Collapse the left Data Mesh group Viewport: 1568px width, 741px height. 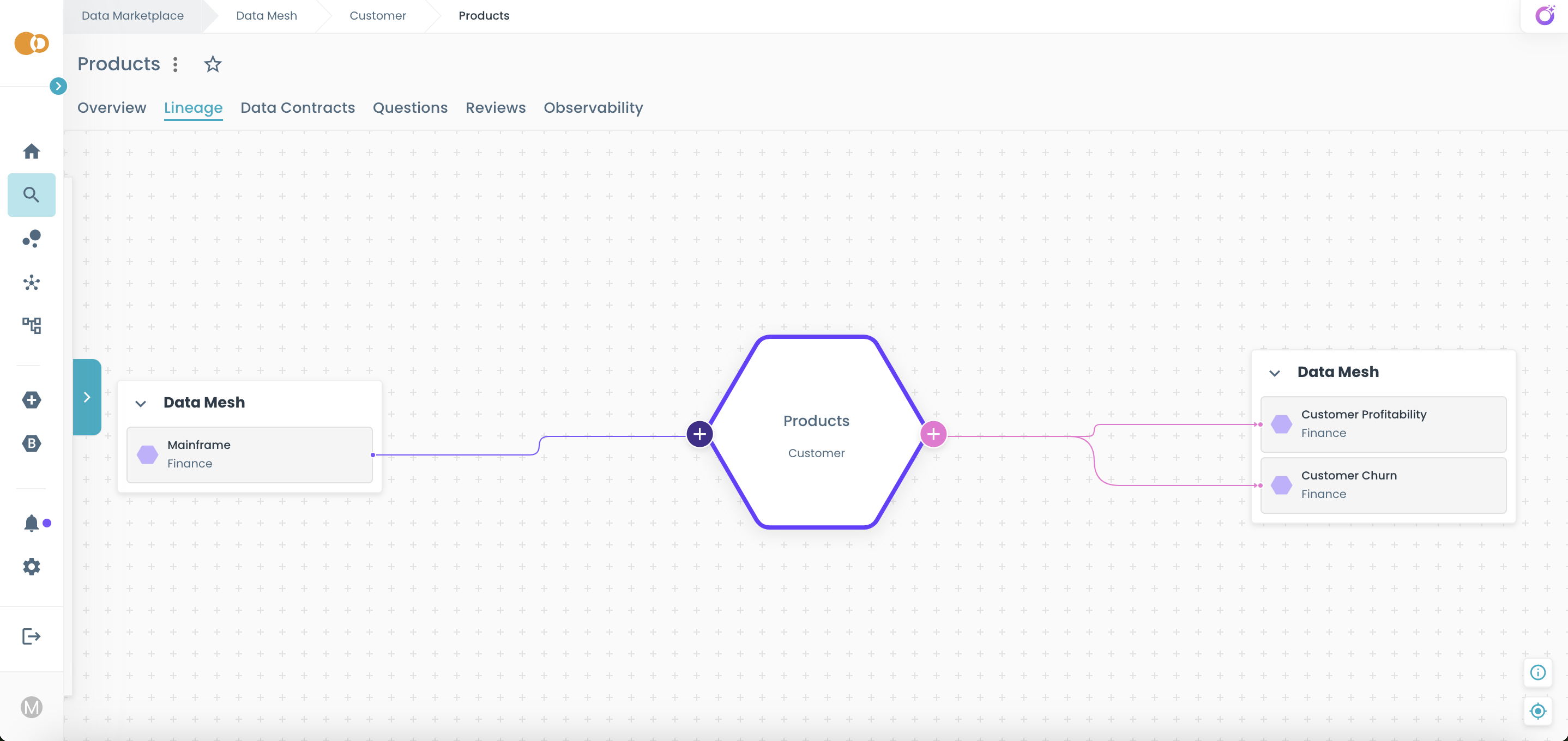click(141, 403)
